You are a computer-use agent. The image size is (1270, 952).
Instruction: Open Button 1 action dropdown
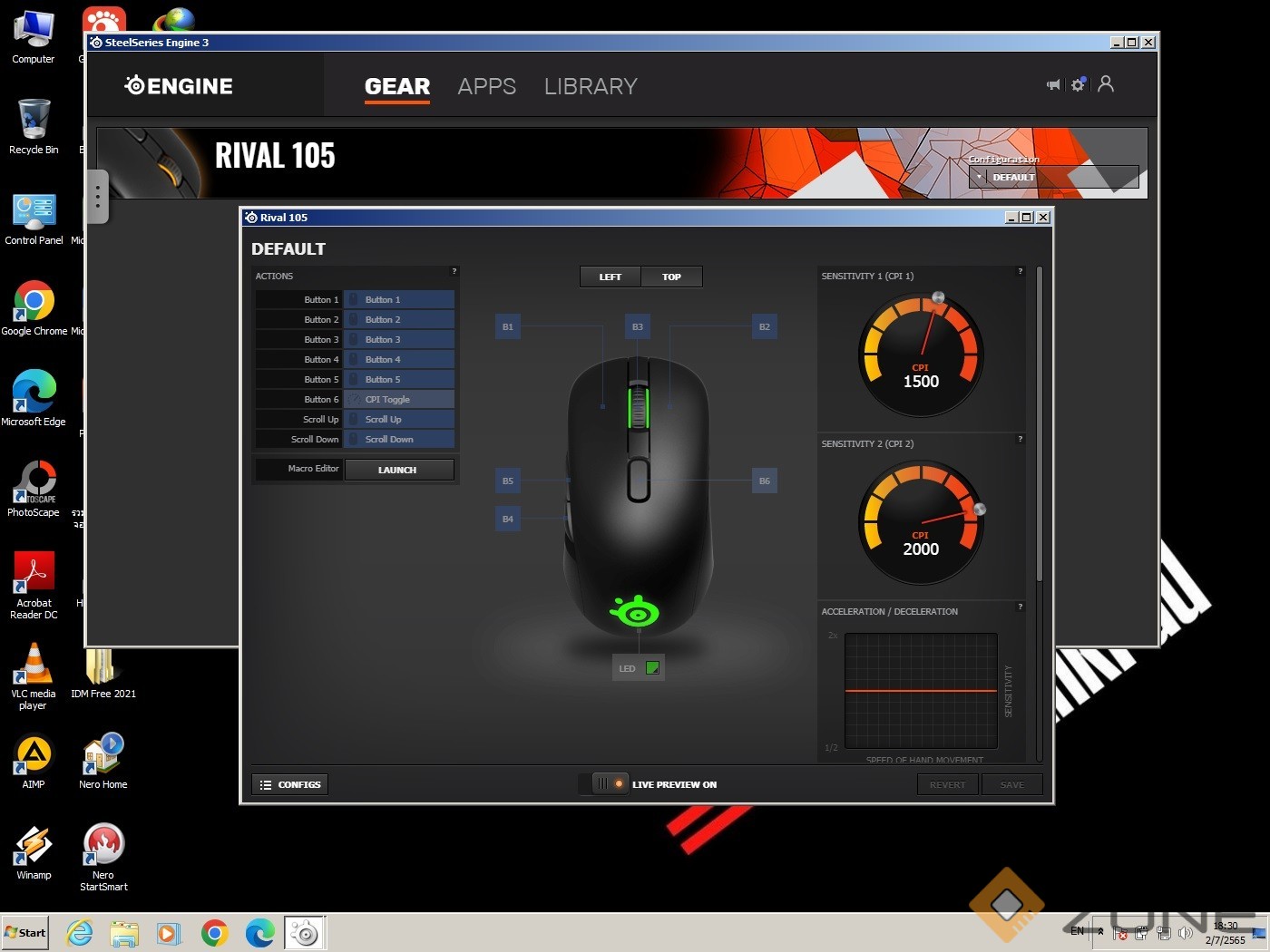(x=400, y=299)
